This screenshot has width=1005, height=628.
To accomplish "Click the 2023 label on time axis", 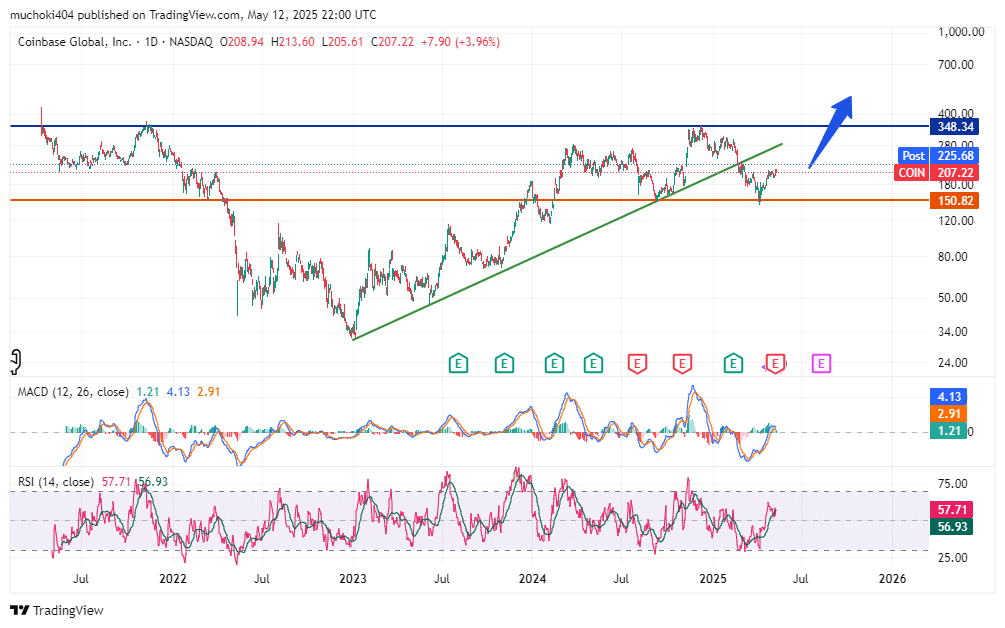I will tap(352, 579).
